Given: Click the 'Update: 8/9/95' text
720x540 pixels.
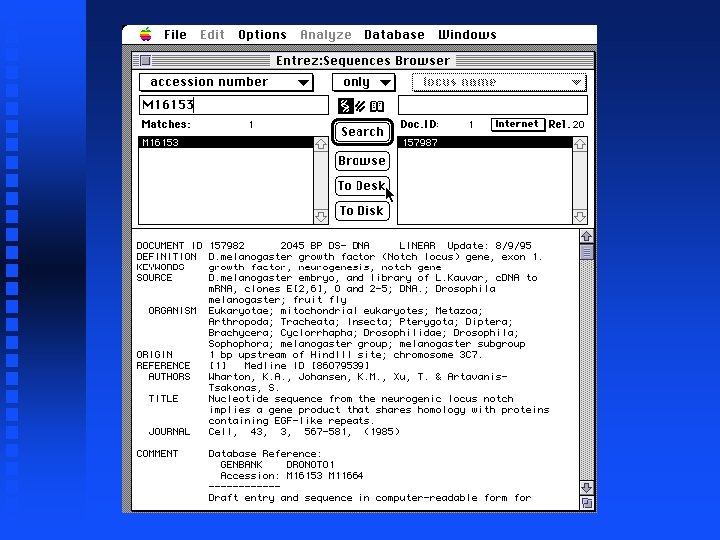Looking at the screenshot, I should [x=489, y=246].
